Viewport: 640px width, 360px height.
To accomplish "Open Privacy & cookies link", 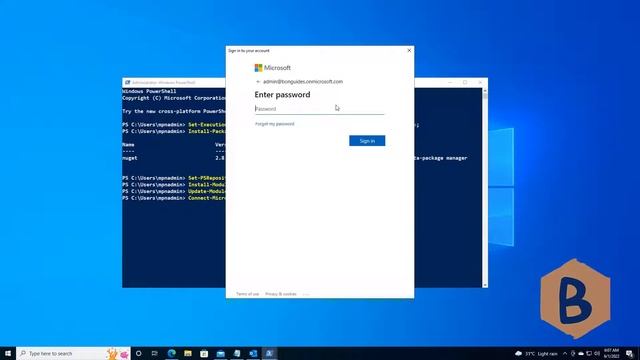I will [280, 294].
